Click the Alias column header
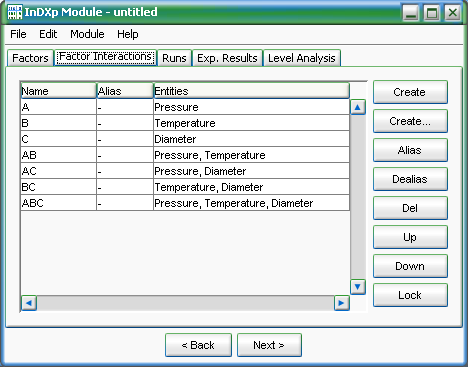Viewport: 468px width, 367px height. point(125,91)
